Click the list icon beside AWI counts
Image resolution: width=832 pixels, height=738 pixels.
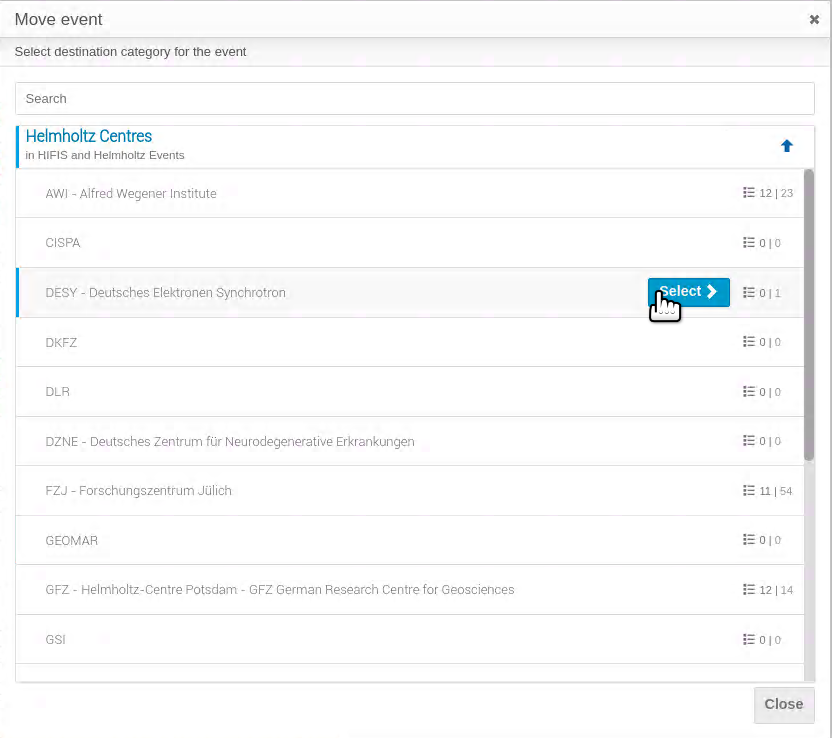point(748,193)
